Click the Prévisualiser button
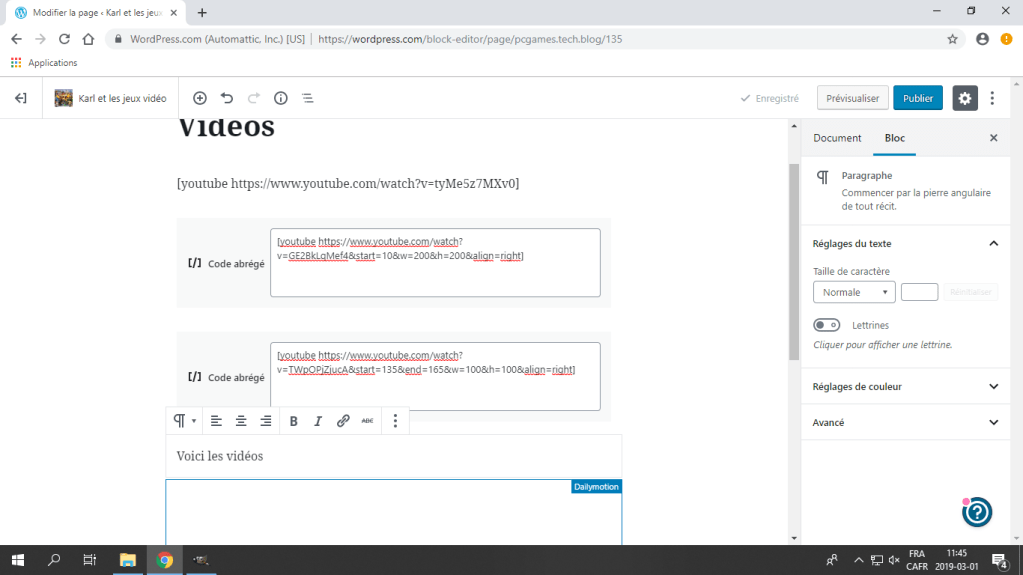The height and width of the screenshot is (575, 1023). [852, 98]
